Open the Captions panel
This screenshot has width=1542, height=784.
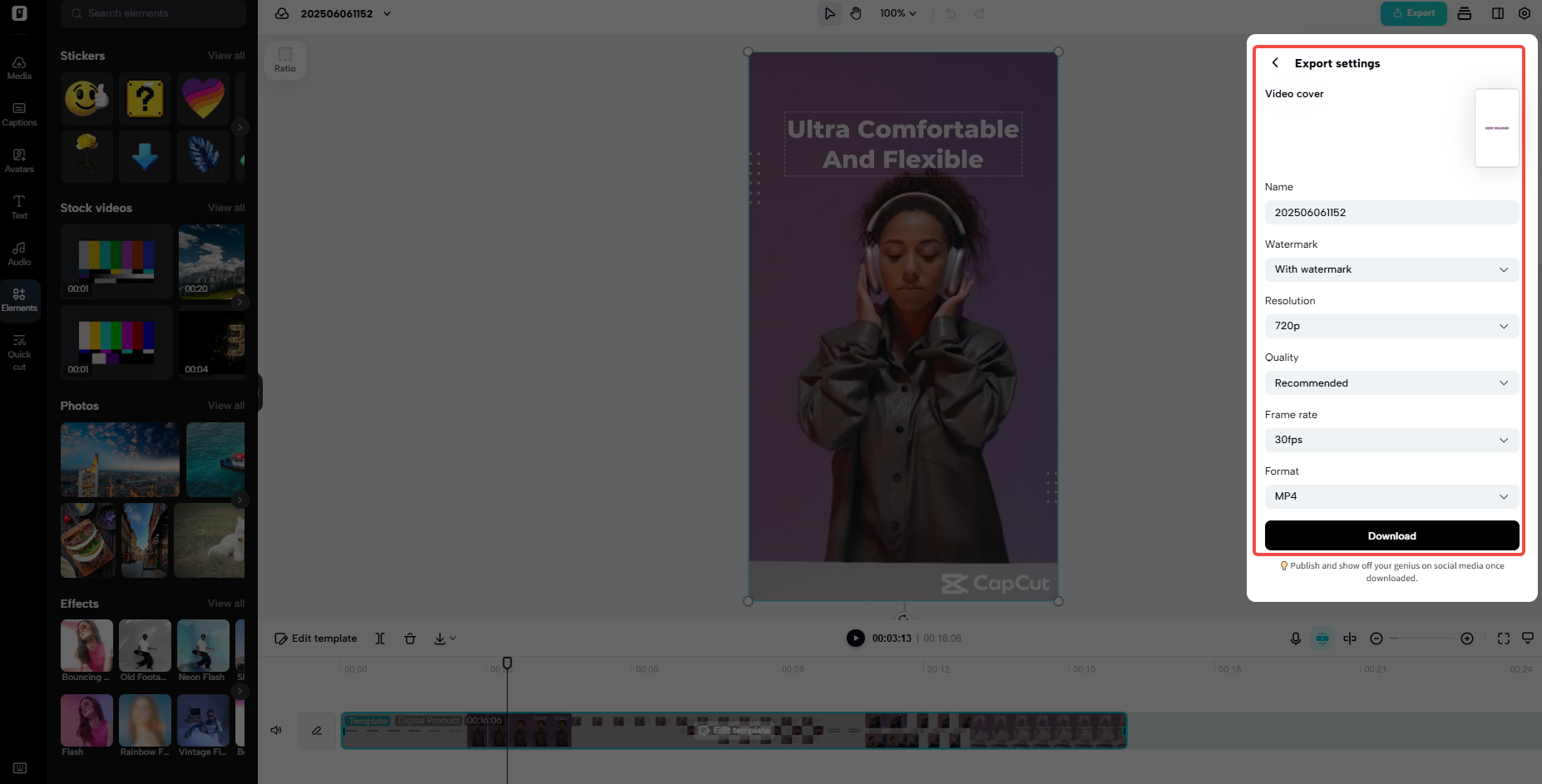click(18, 115)
